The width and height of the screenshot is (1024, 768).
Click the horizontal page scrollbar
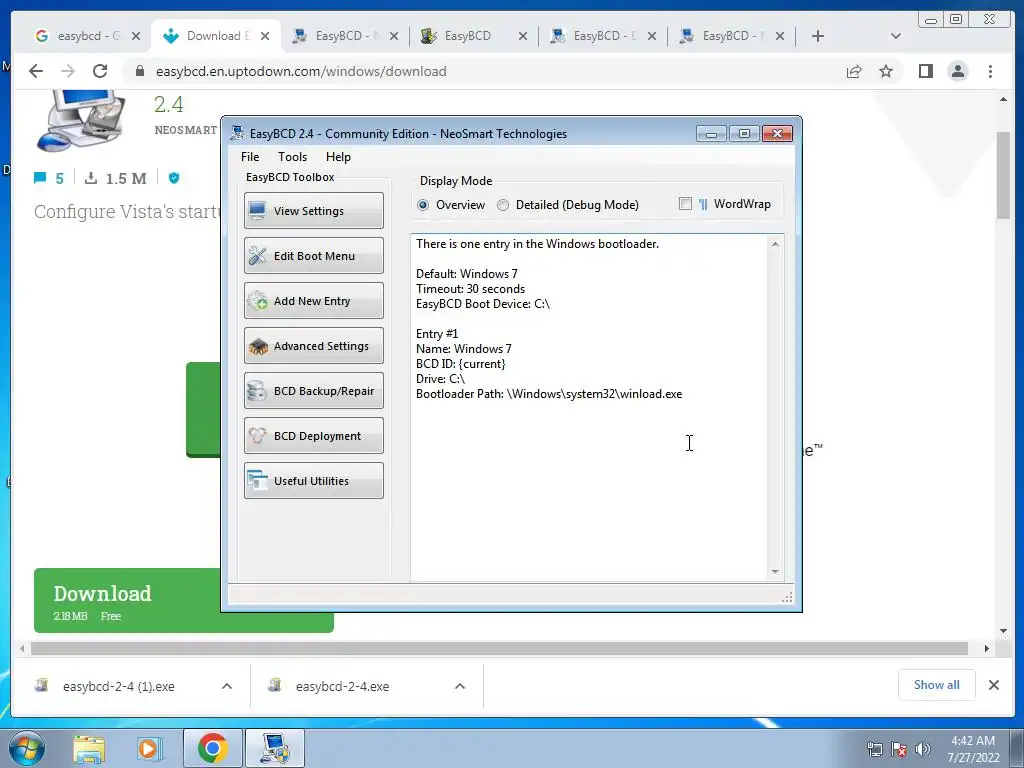pos(499,648)
